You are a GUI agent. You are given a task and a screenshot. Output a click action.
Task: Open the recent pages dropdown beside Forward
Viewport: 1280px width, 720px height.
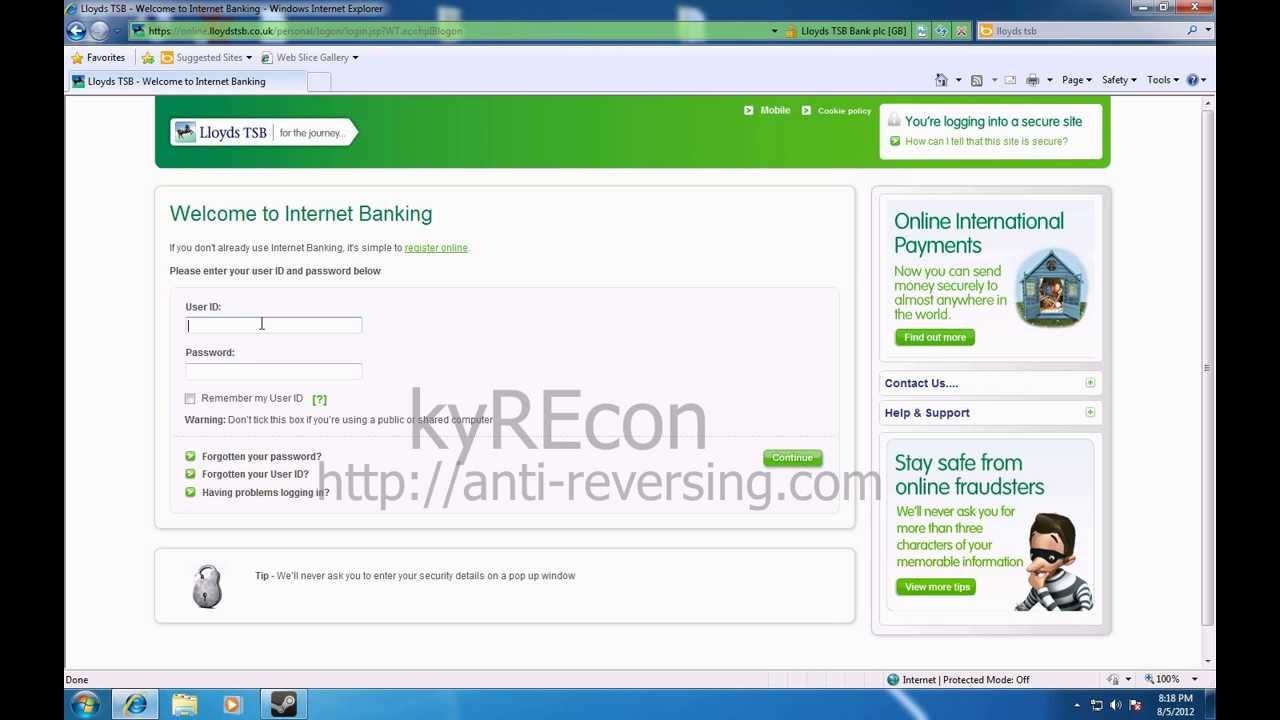117,31
